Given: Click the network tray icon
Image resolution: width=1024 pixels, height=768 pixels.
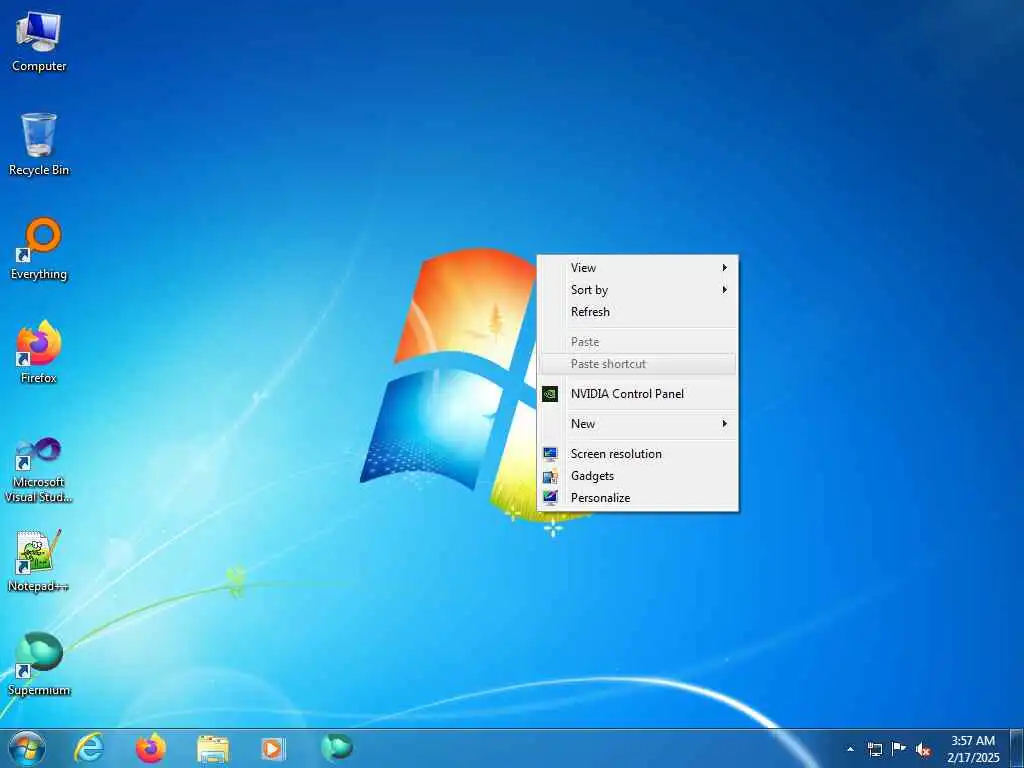Looking at the screenshot, I should 874,749.
